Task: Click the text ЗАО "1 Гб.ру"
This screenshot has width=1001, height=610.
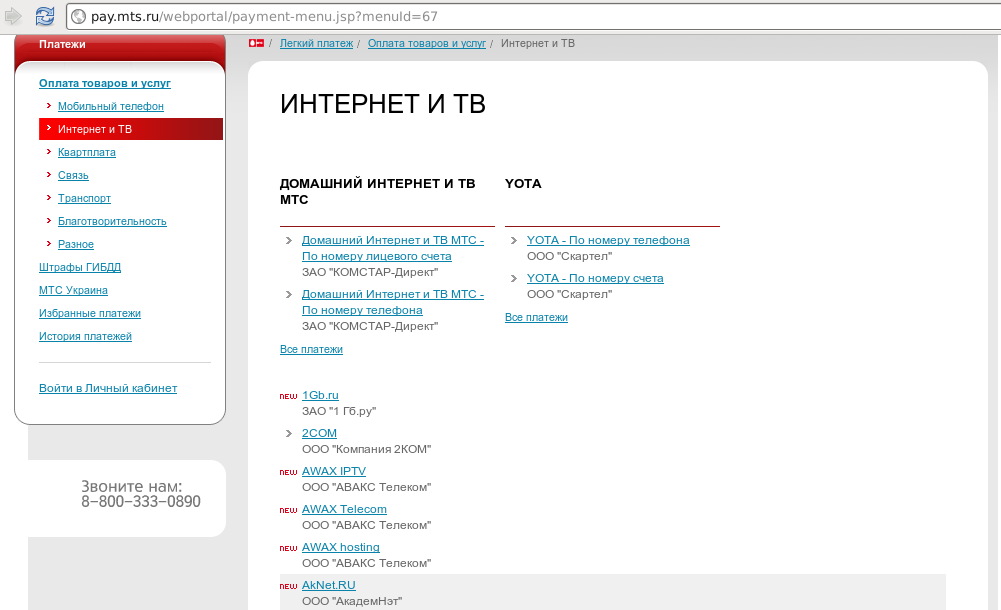Action: (x=339, y=411)
